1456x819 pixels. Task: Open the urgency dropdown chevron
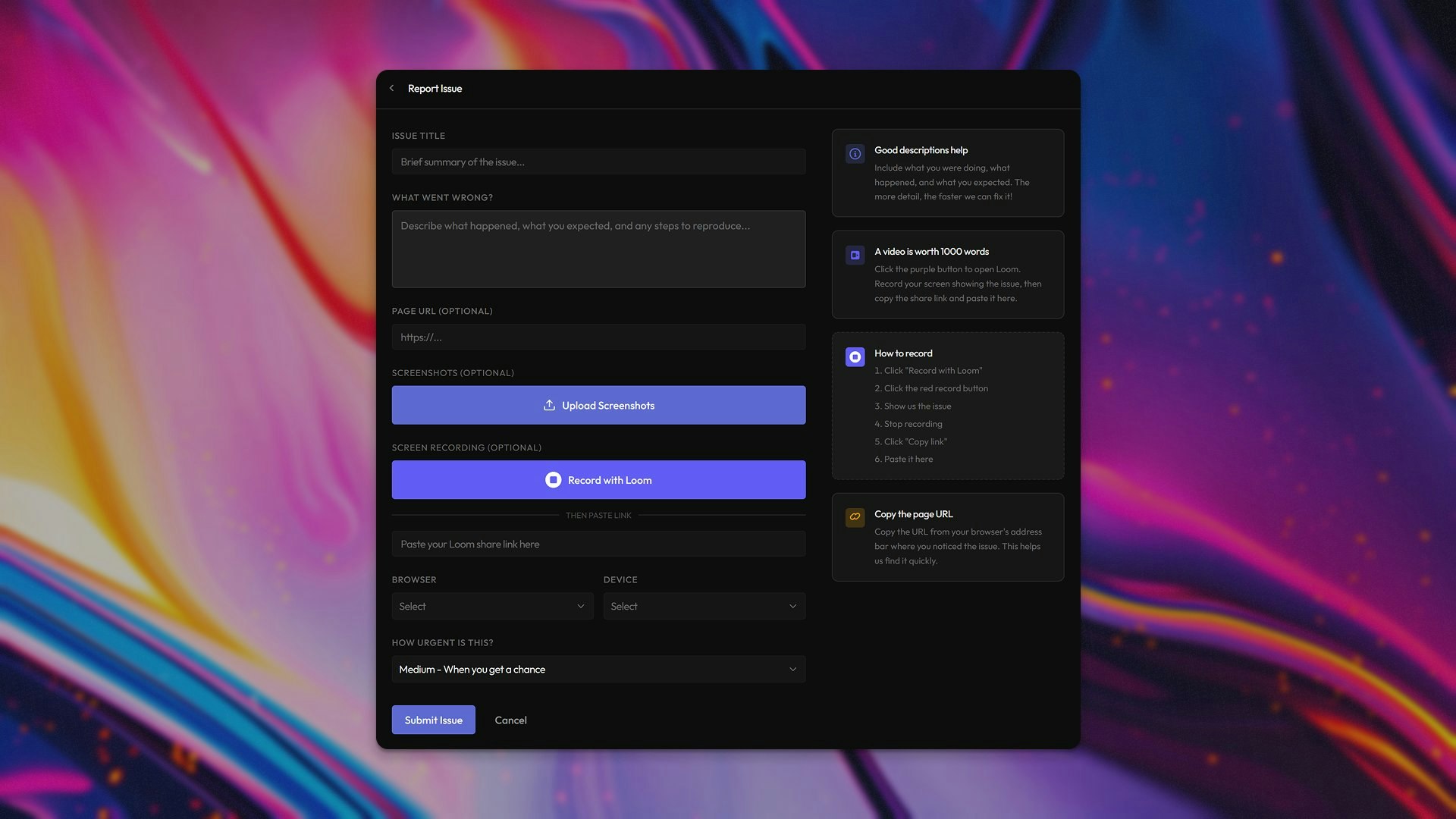click(x=792, y=669)
